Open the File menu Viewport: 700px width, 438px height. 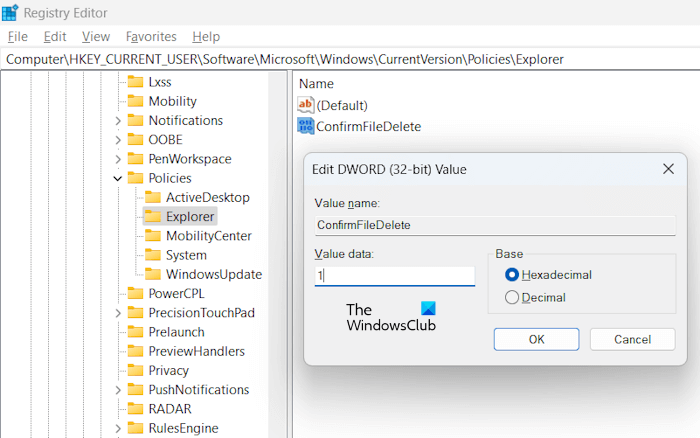pos(18,37)
